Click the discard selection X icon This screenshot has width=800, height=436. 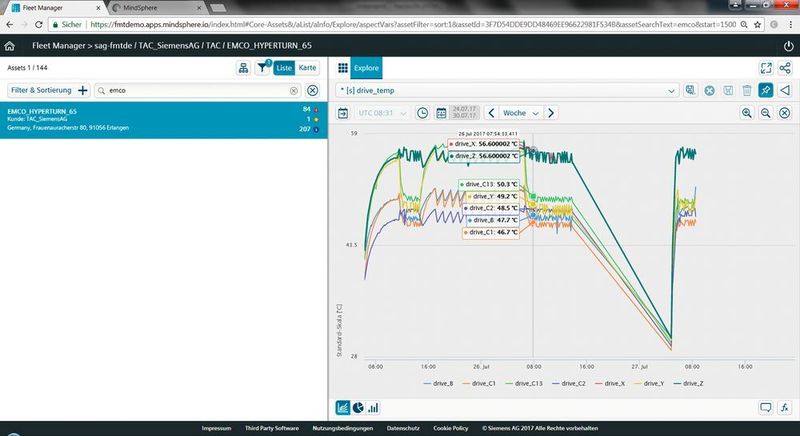(x=709, y=90)
